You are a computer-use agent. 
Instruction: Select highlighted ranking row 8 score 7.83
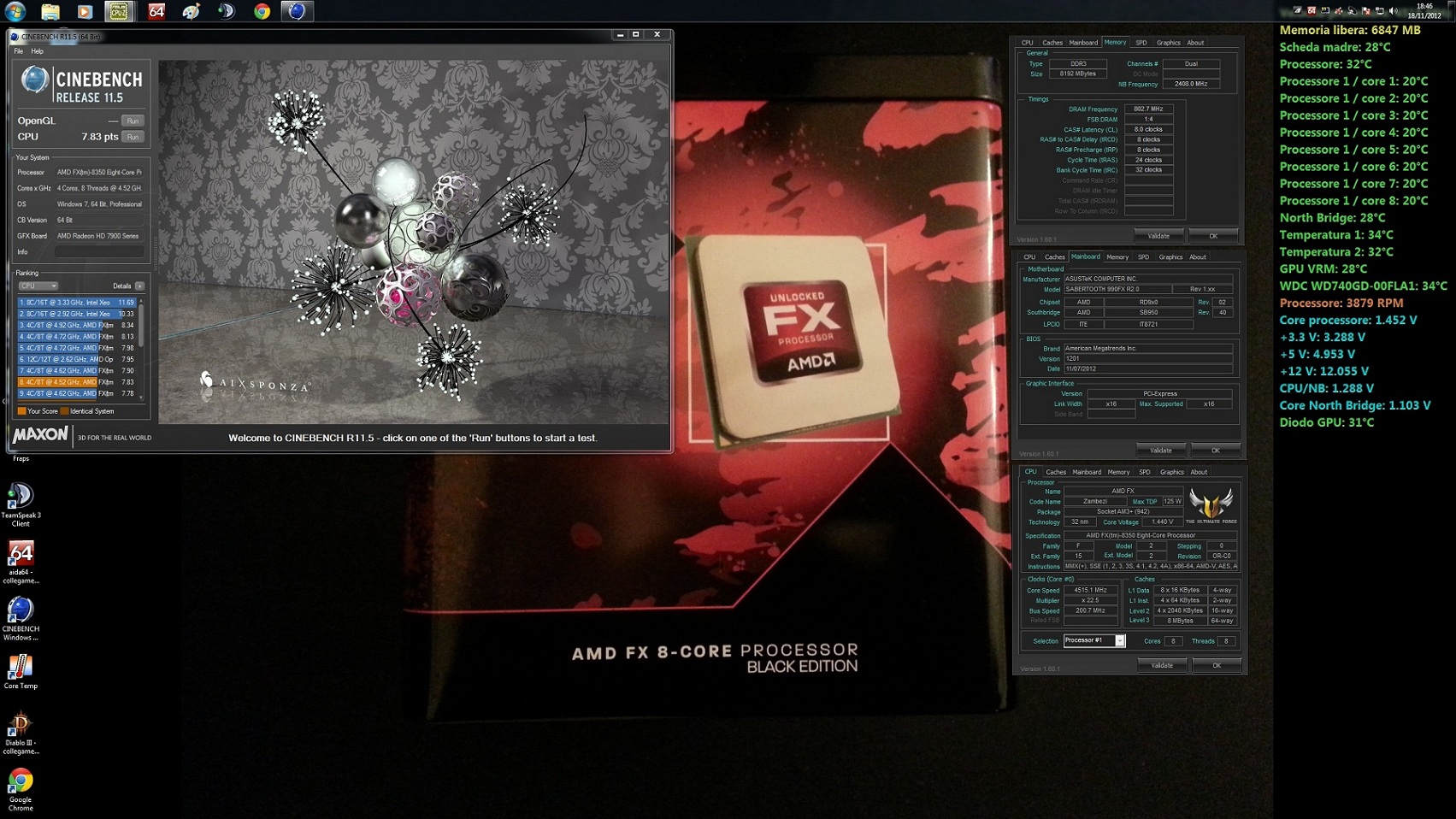click(x=77, y=382)
